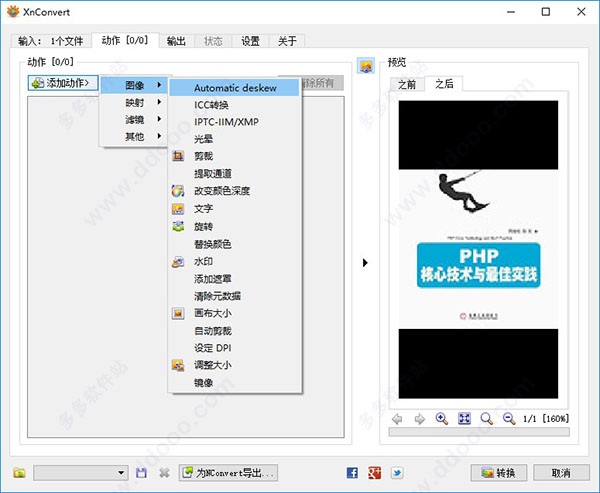Show the 之后 preview tab

(444, 83)
